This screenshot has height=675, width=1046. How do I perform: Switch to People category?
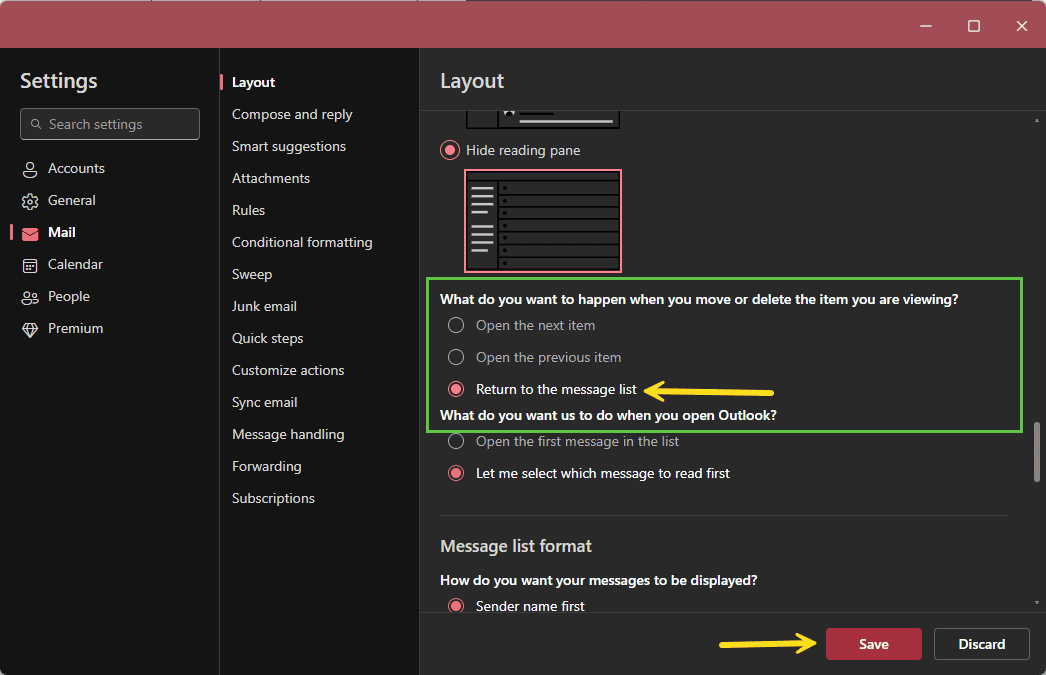click(x=69, y=296)
